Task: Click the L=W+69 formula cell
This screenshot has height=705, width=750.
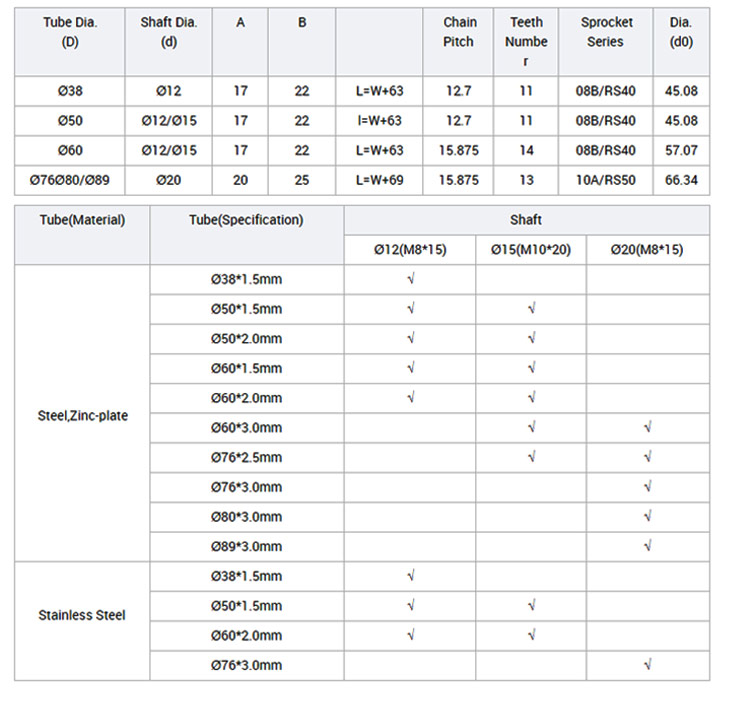Action: pyautogui.click(x=379, y=180)
